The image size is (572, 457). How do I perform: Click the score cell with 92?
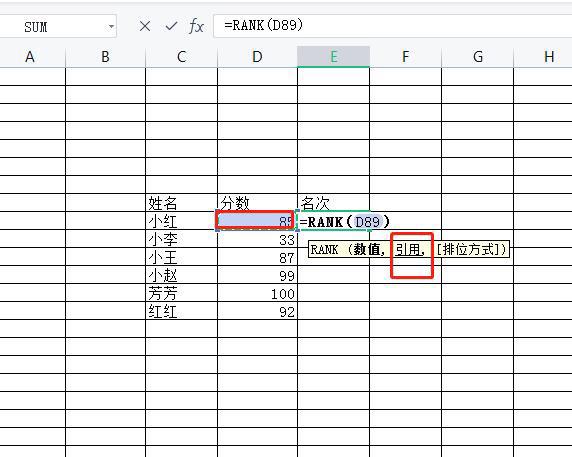coord(257,311)
